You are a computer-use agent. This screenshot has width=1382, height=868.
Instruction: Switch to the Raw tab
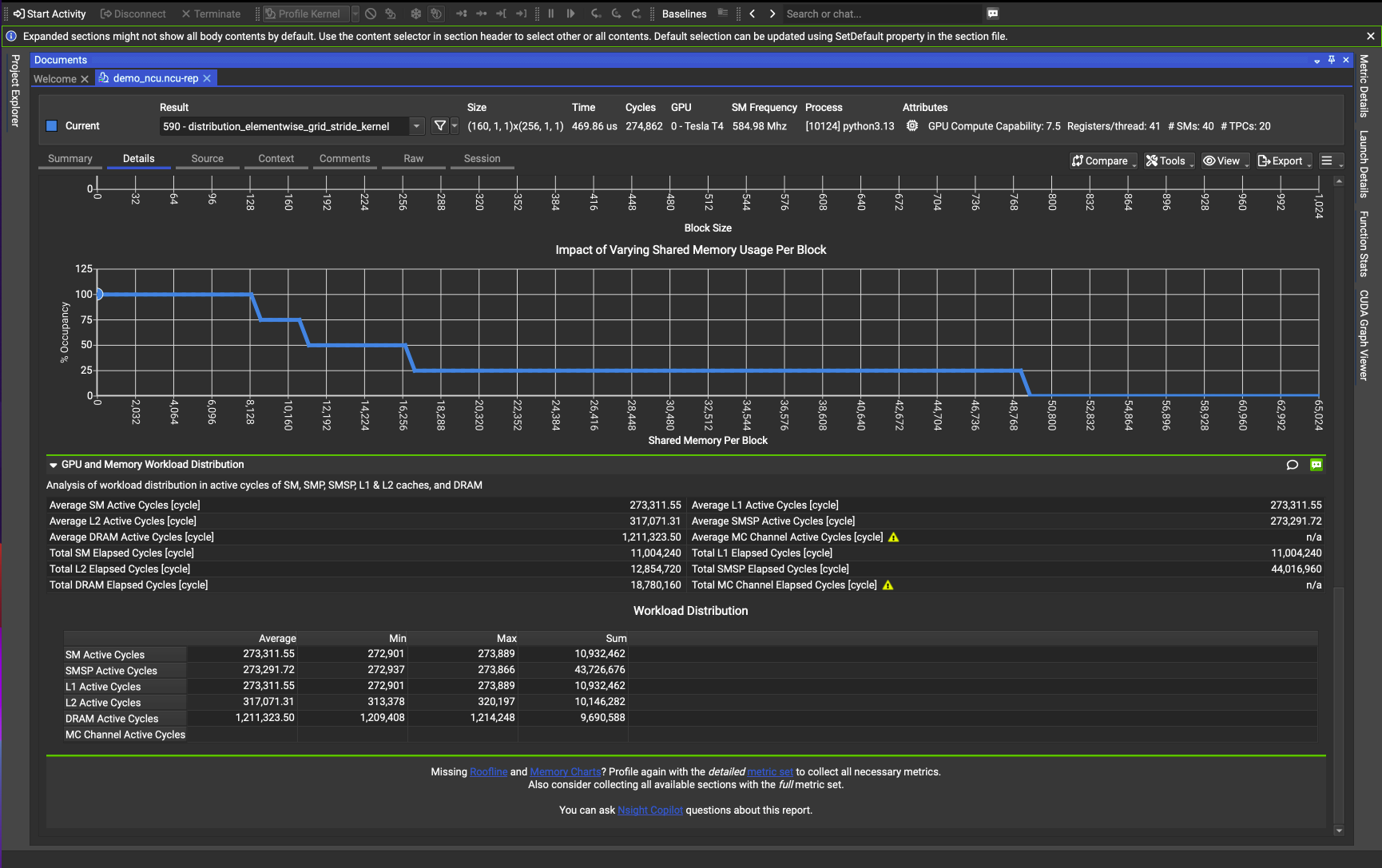(x=414, y=159)
